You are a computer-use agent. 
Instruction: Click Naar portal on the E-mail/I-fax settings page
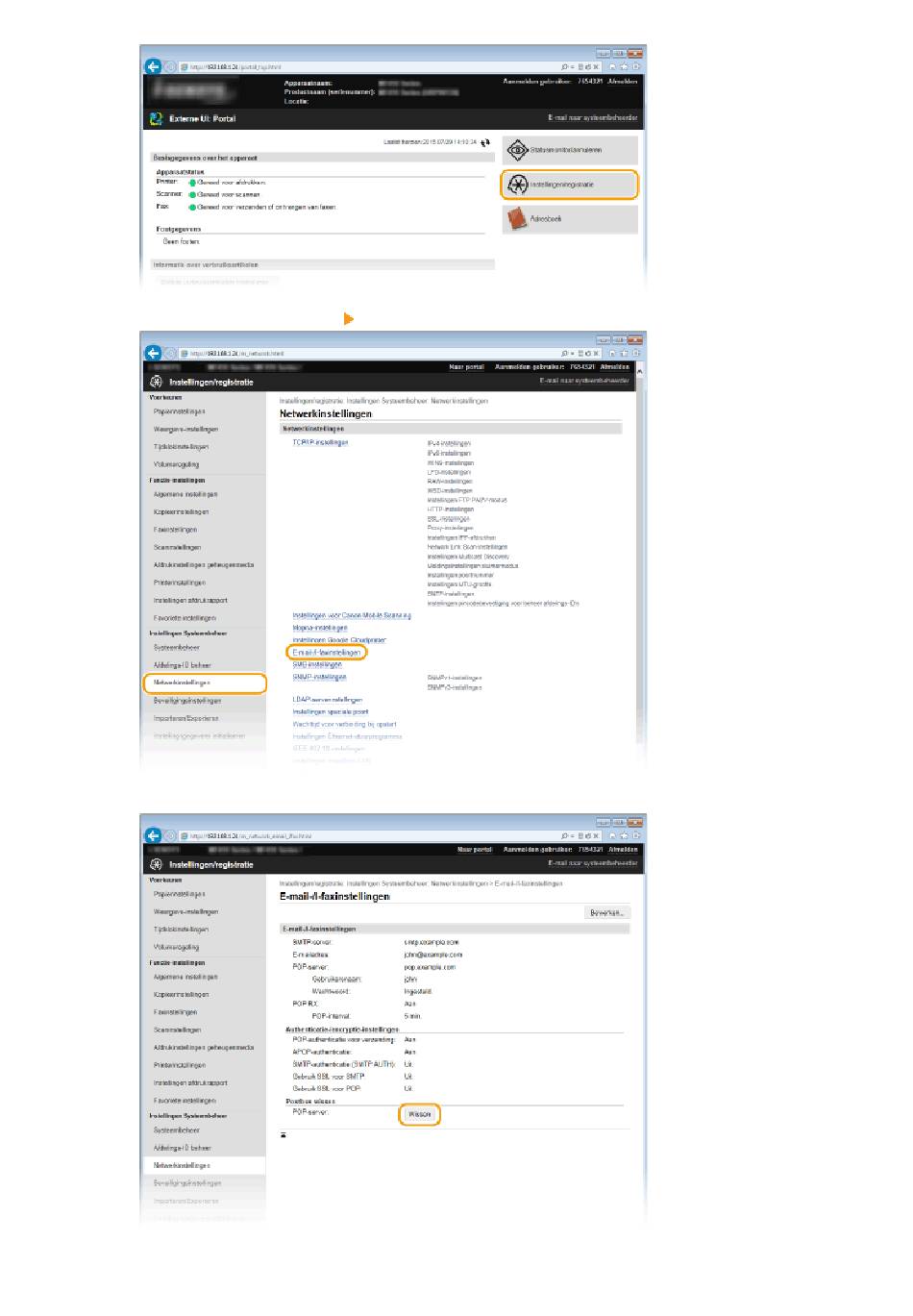[x=474, y=849]
